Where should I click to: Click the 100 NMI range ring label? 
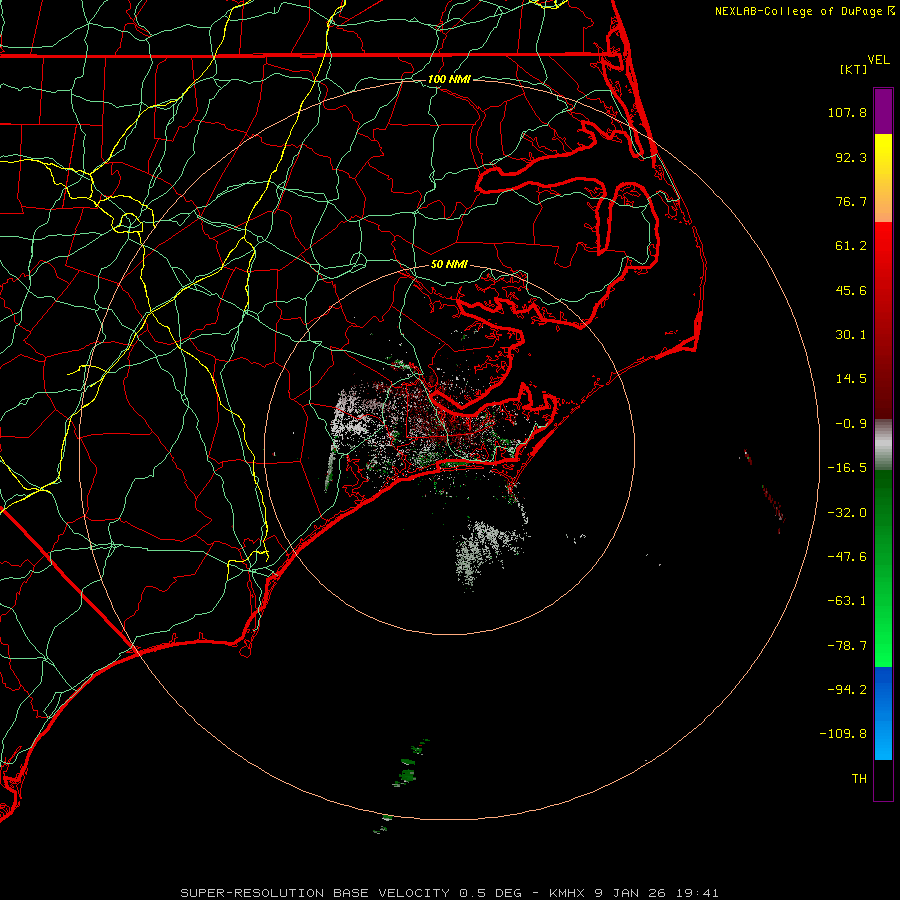[x=449, y=79]
